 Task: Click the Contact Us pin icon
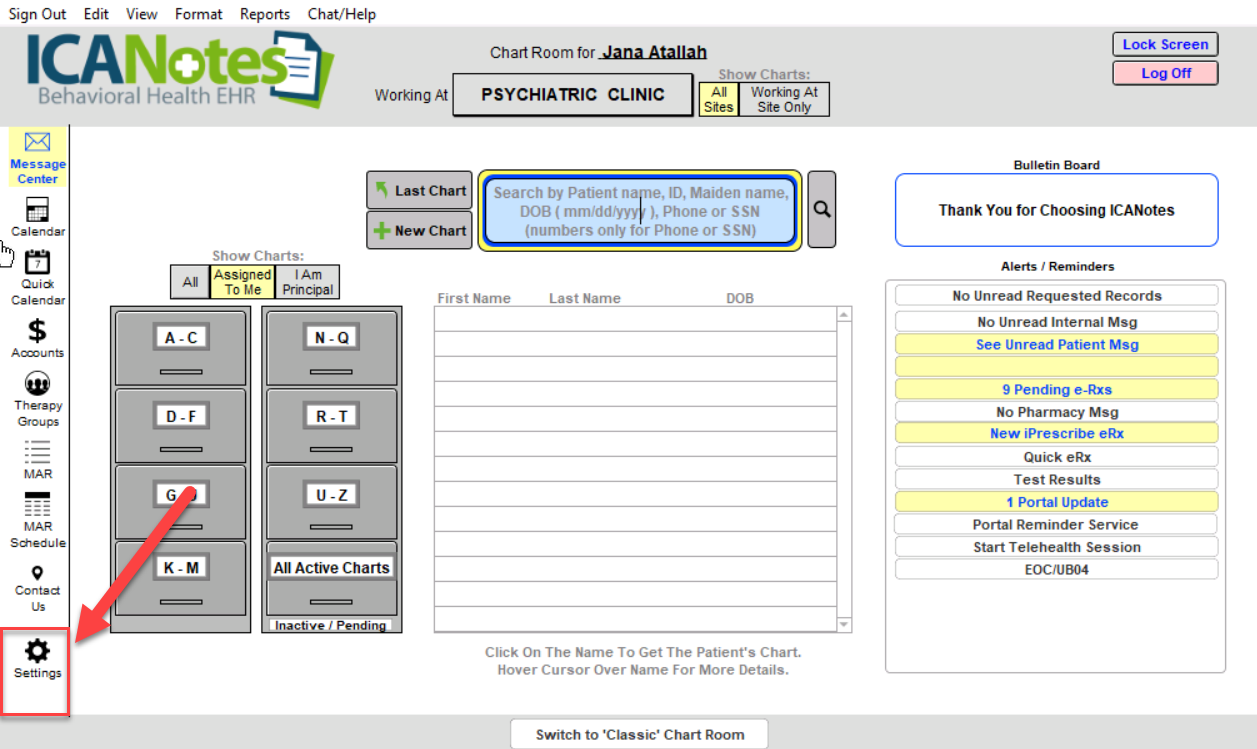pyautogui.click(x=37, y=573)
